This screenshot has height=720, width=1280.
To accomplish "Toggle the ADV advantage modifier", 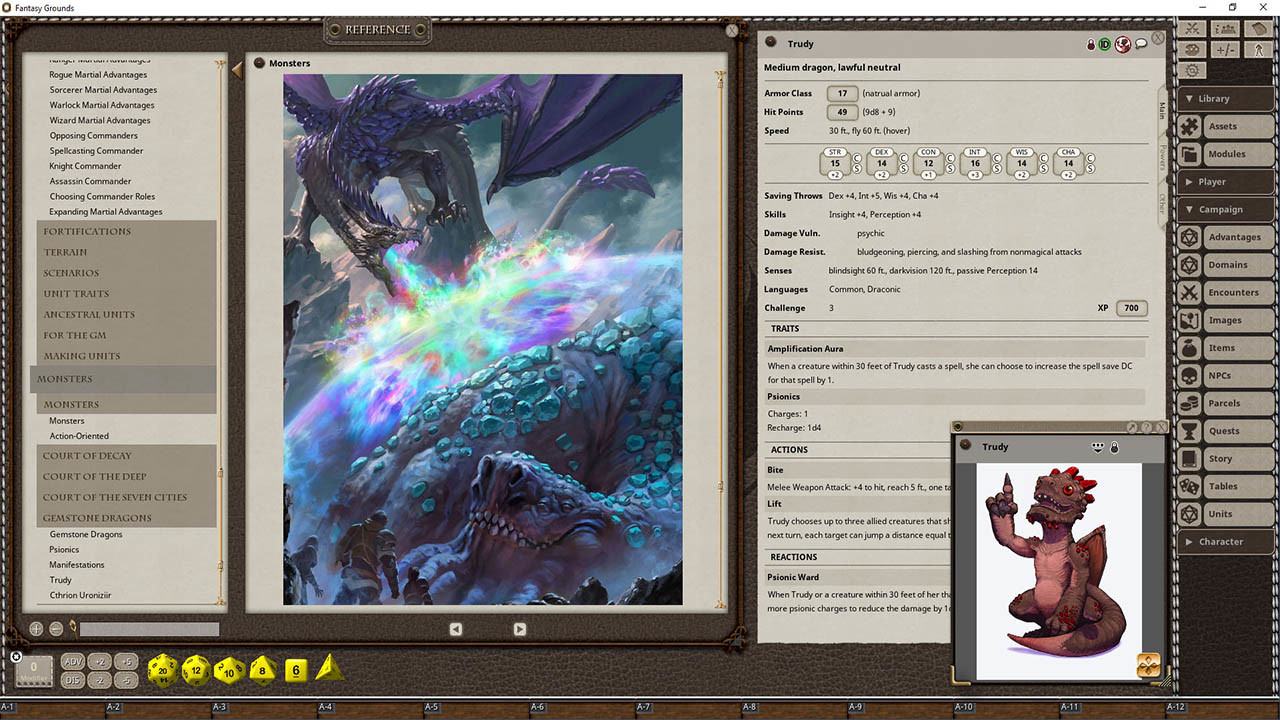I will [73, 662].
